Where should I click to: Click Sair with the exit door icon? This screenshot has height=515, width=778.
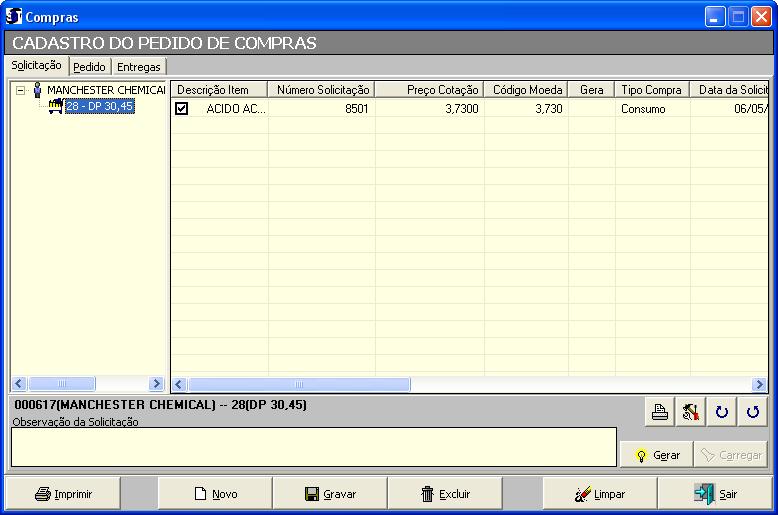pos(715,494)
